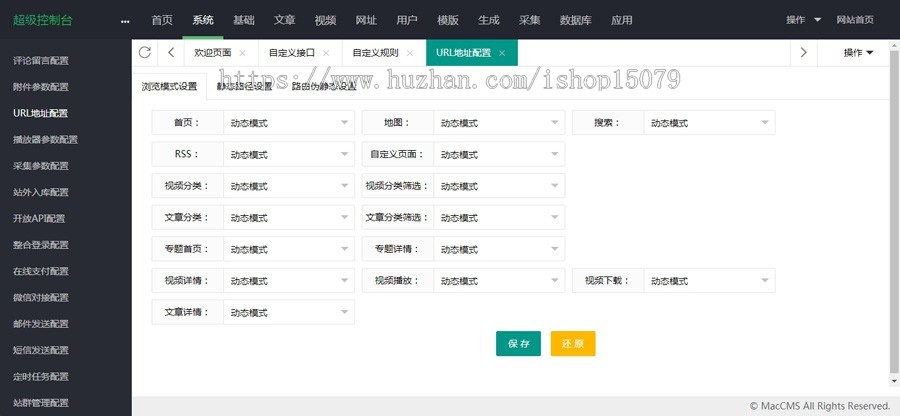The width and height of the screenshot is (900, 416).
Task: Click the 超级控制台 logo text
Action: pos(43,20)
